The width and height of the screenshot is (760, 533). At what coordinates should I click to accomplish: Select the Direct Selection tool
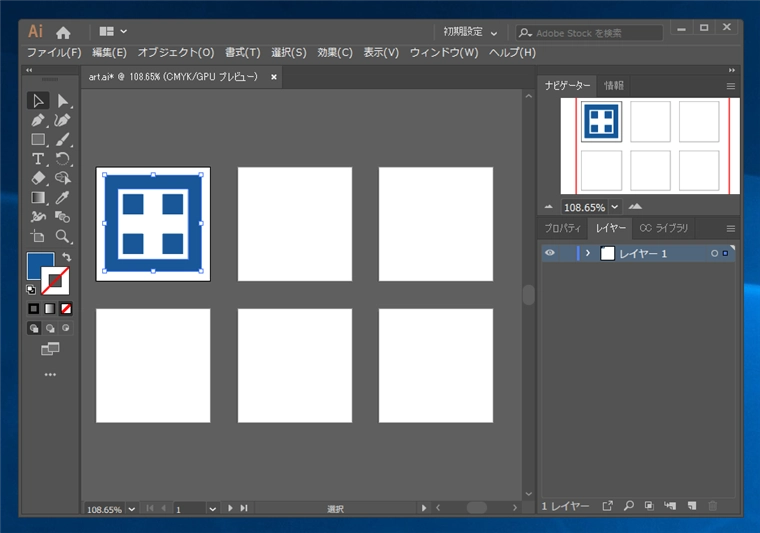click(63, 101)
